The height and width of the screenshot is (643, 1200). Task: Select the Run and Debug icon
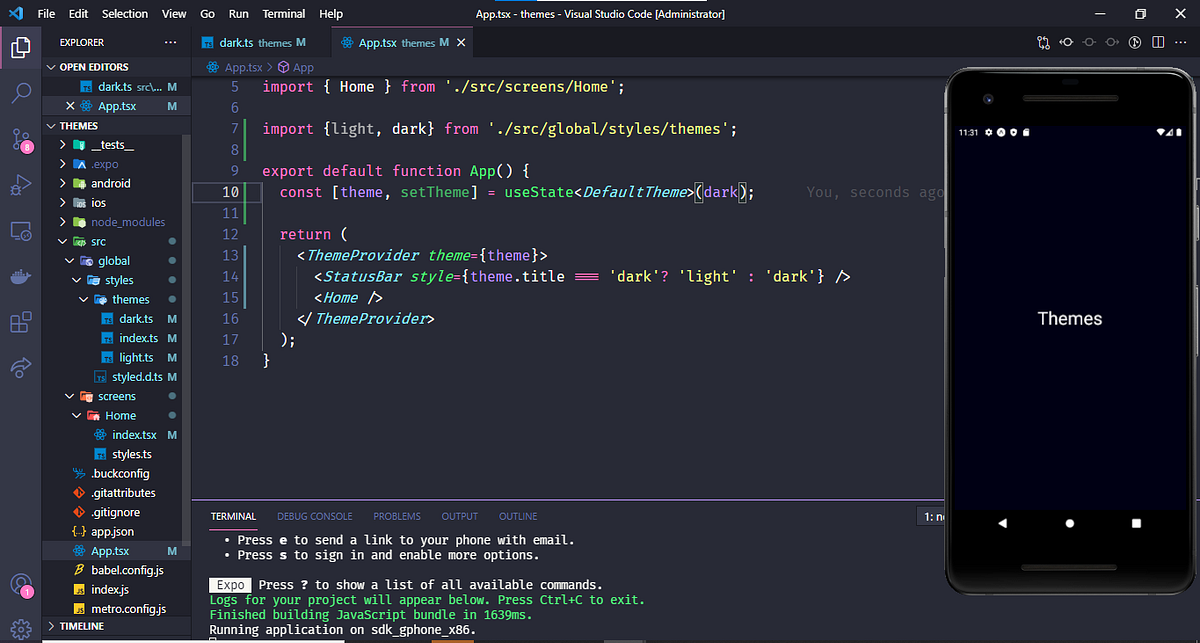(21, 184)
